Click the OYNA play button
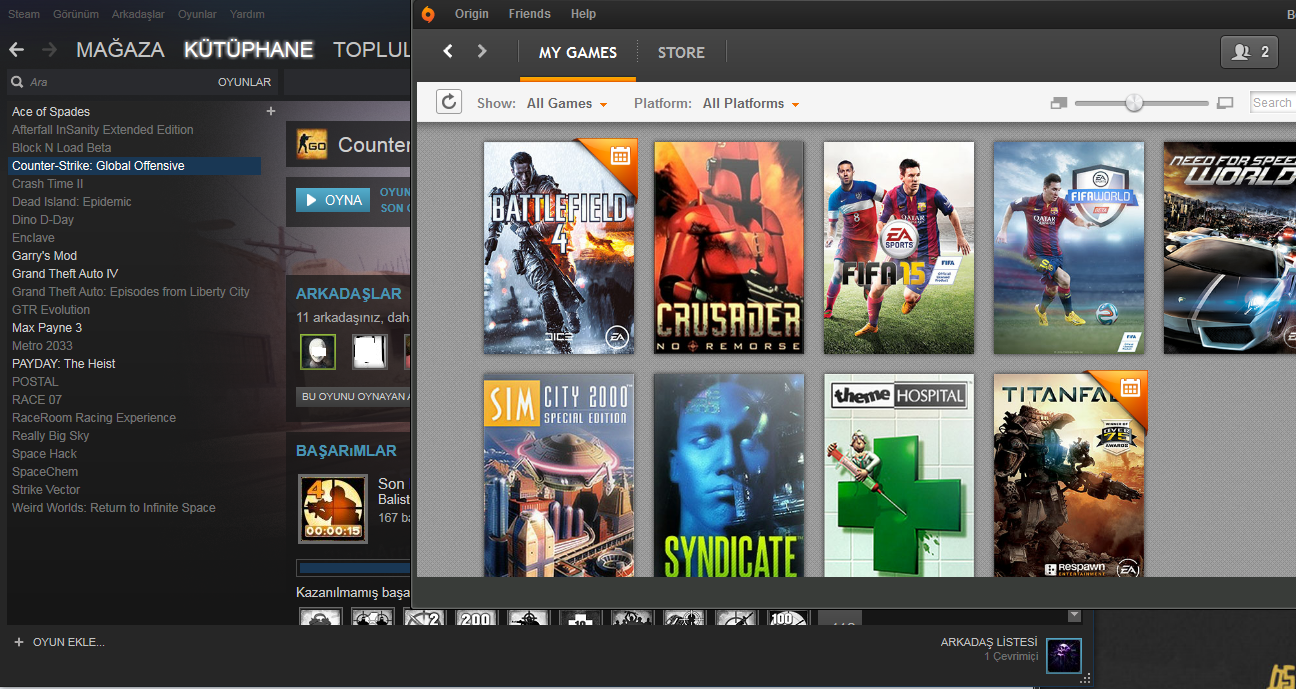1296x689 pixels. [x=333, y=200]
